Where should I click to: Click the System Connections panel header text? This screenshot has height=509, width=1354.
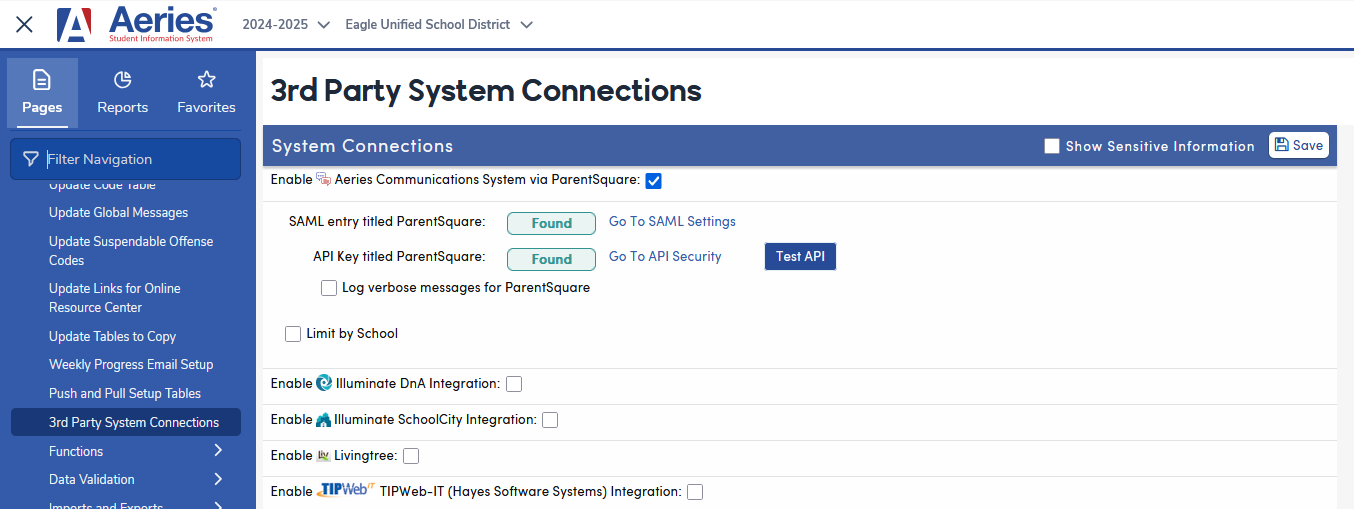click(362, 146)
